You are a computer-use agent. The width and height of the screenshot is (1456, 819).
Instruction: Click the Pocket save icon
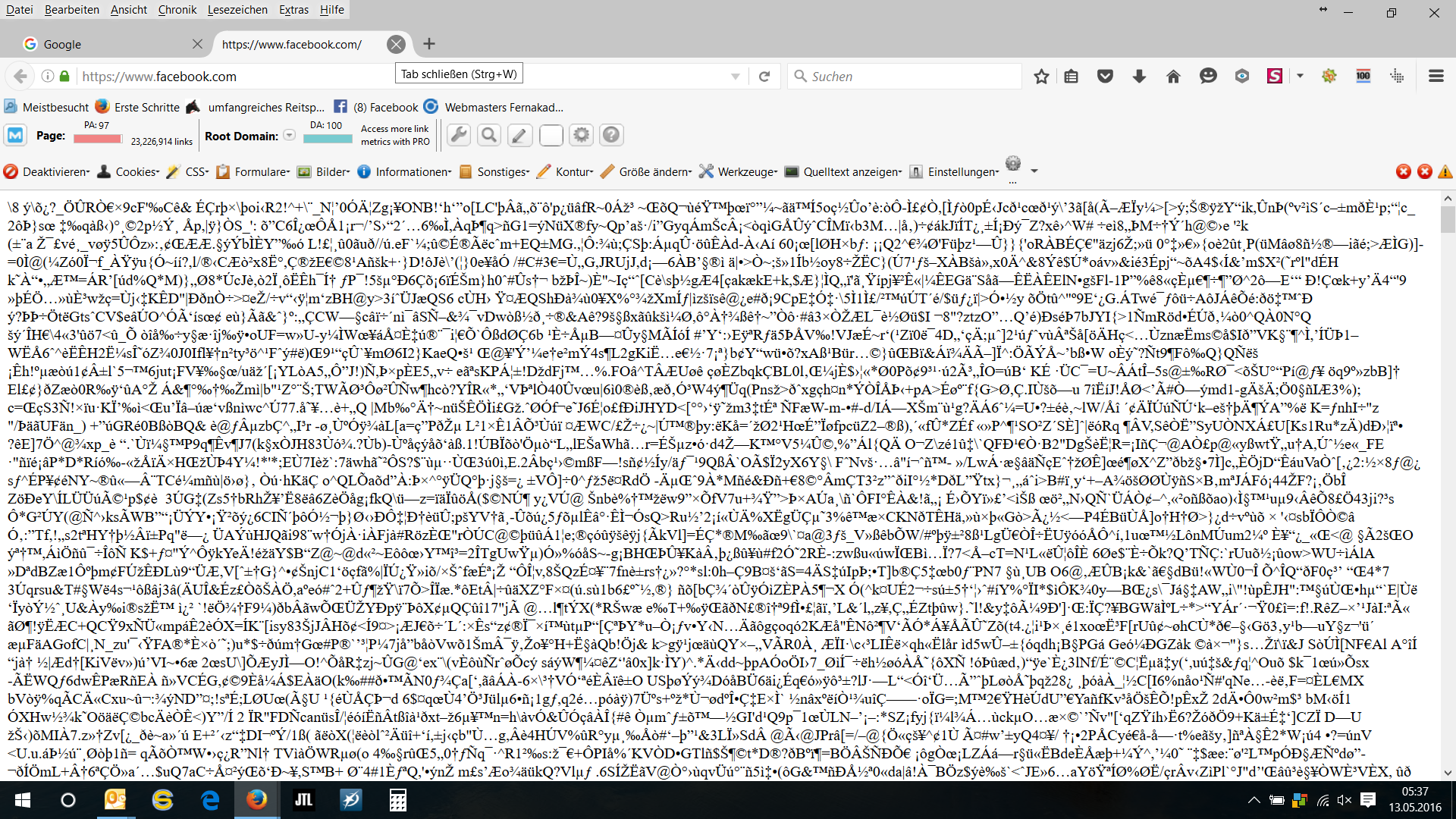click(1105, 76)
